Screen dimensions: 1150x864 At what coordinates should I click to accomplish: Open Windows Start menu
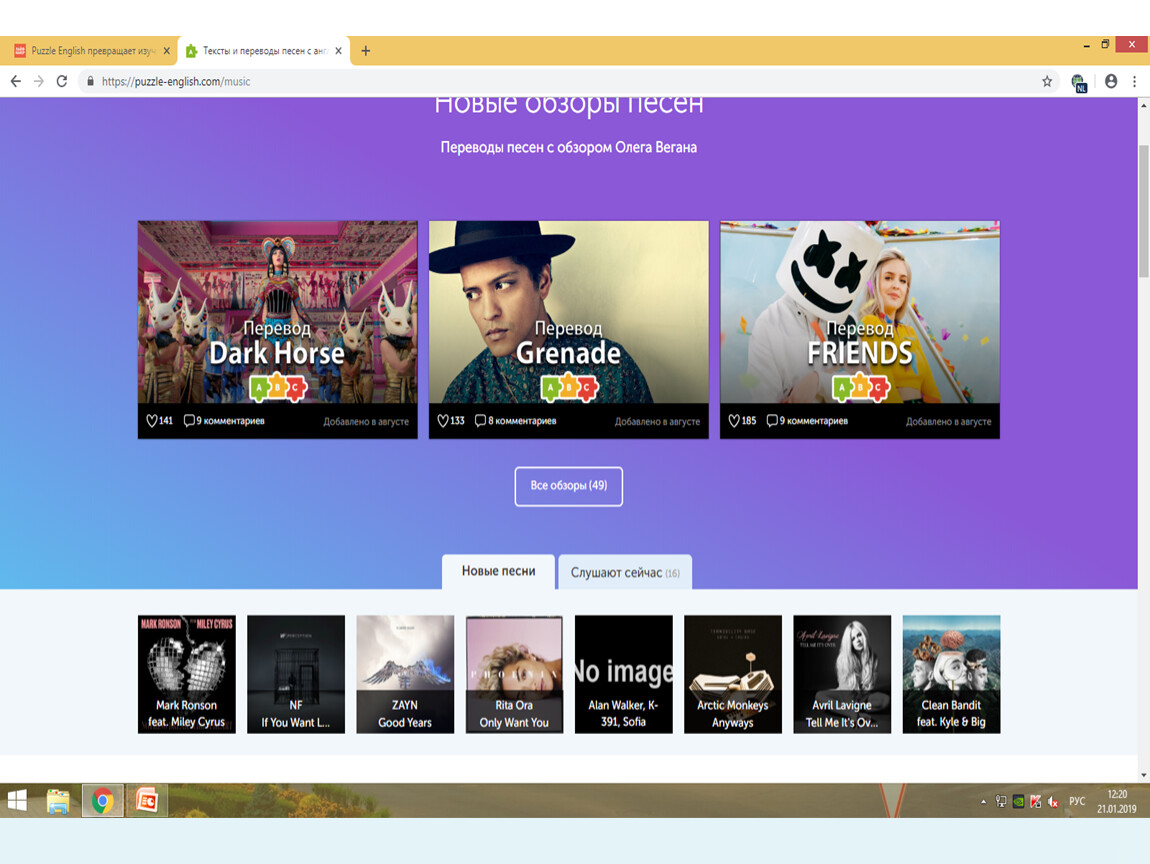tap(18, 801)
